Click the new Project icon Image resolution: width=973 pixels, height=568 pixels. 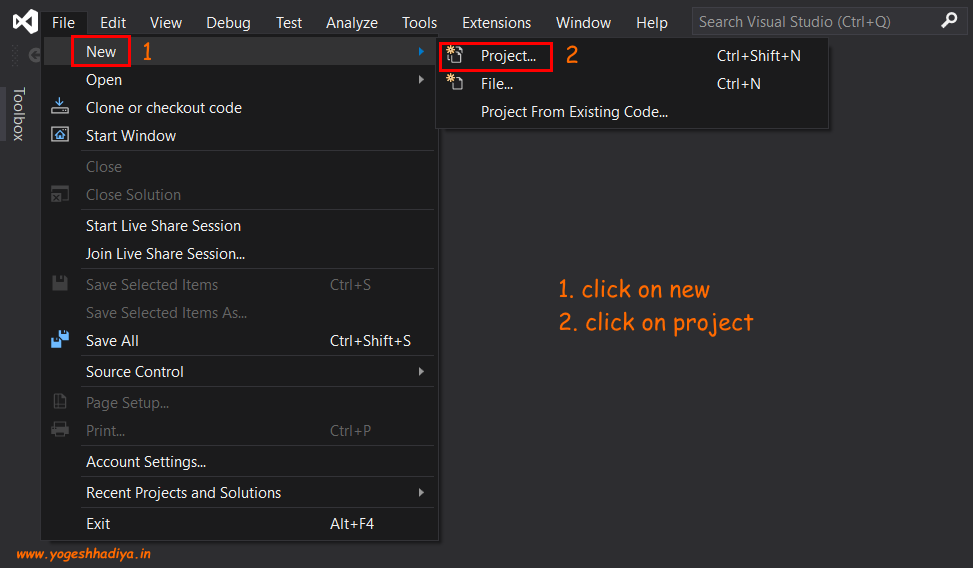(455, 56)
